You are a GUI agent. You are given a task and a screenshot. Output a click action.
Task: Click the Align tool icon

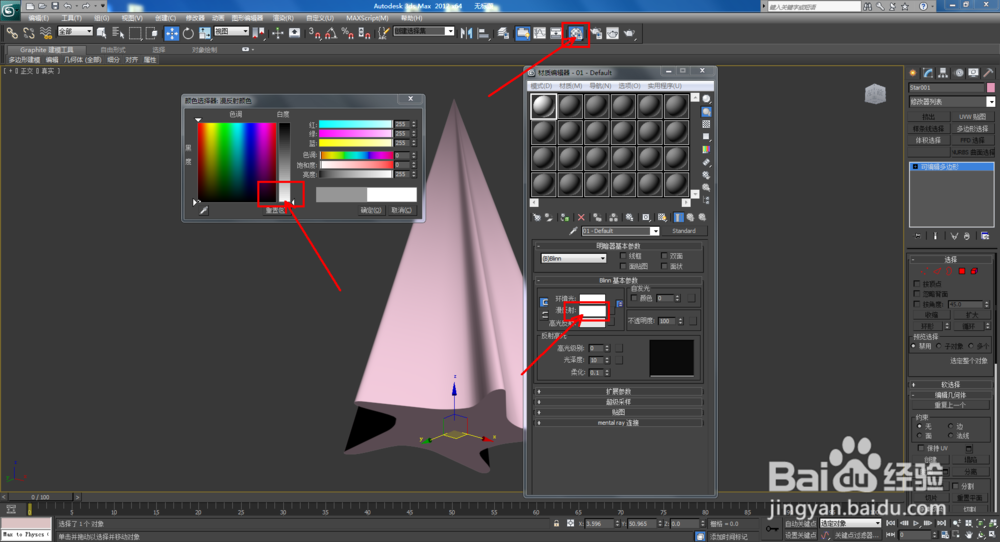pyautogui.click(x=483, y=33)
